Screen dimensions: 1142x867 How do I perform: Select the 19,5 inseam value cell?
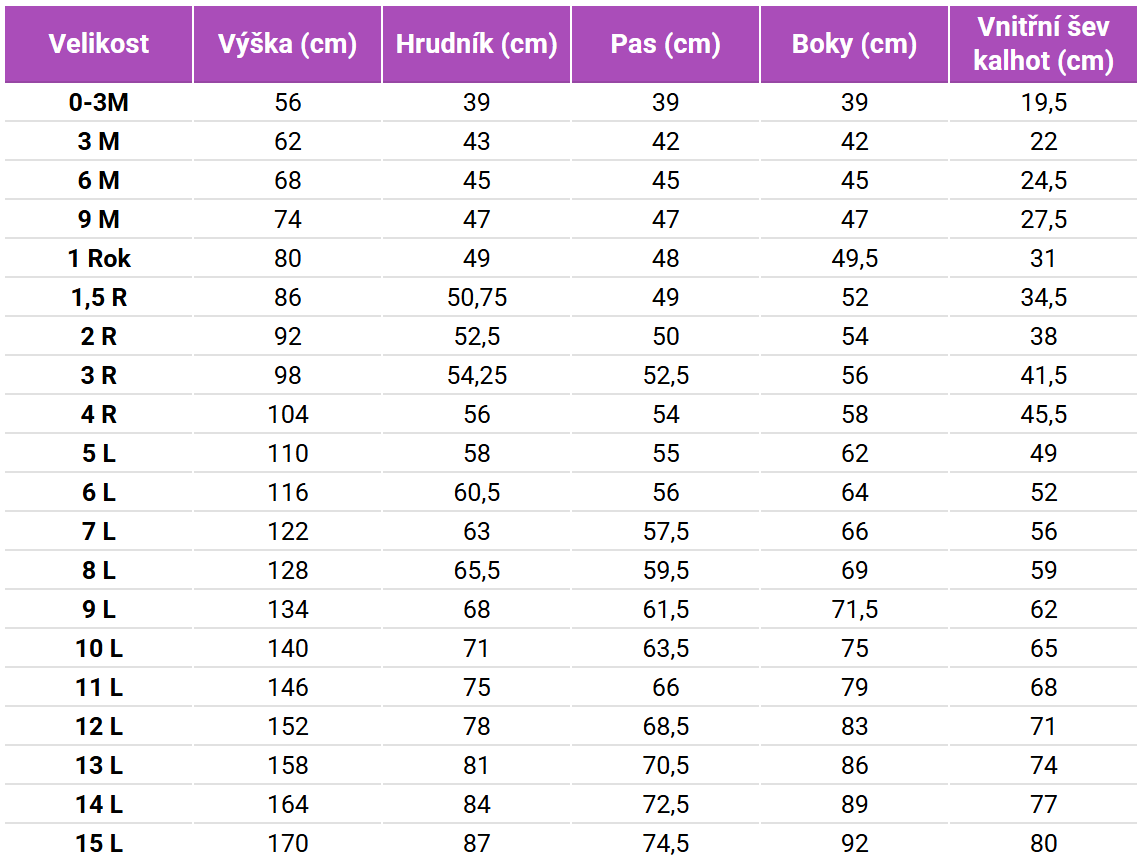[1043, 102]
